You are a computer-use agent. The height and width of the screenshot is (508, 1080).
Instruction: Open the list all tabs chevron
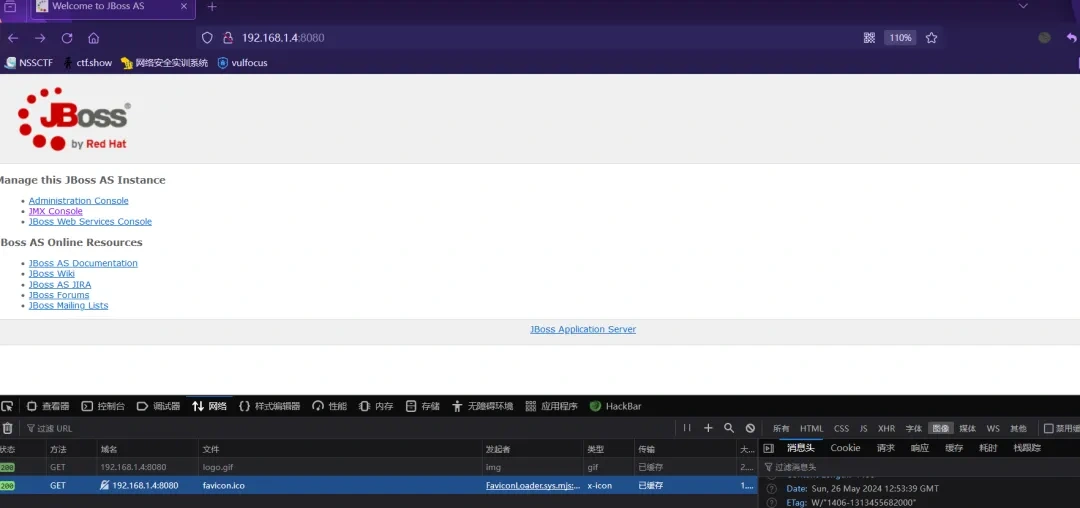(1024, 6)
